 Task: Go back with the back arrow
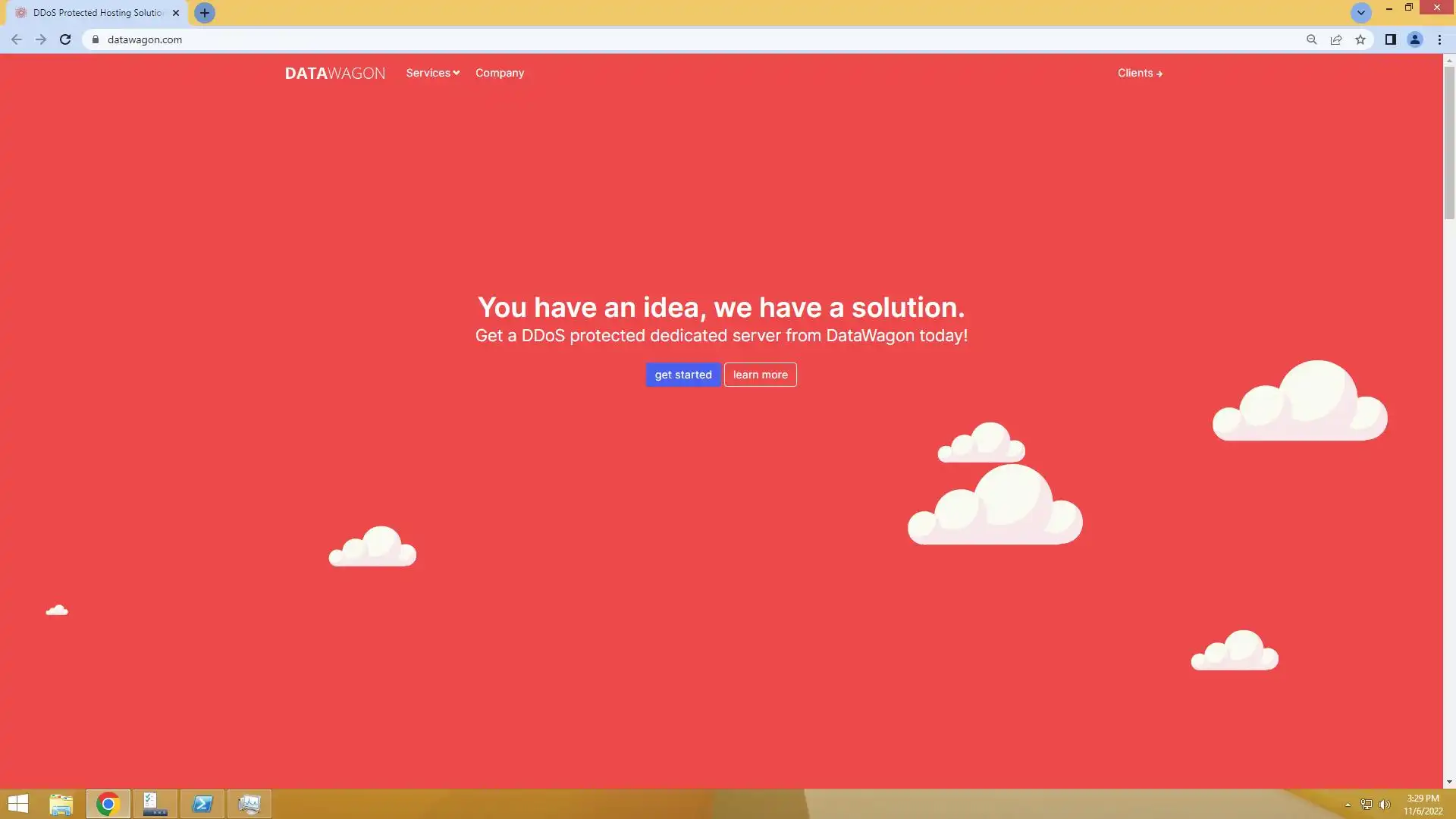(x=17, y=39)
